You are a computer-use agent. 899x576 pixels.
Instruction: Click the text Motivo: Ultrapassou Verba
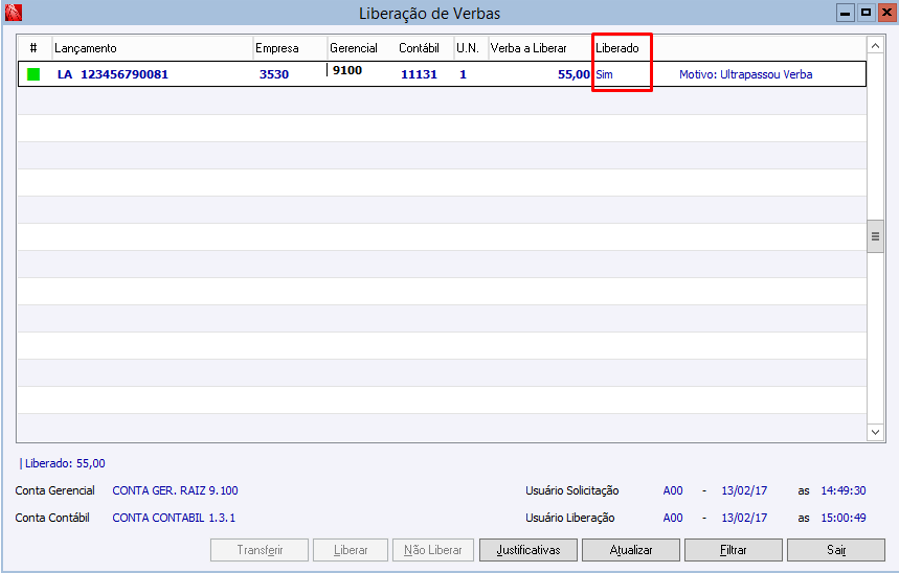coord(746,75)
